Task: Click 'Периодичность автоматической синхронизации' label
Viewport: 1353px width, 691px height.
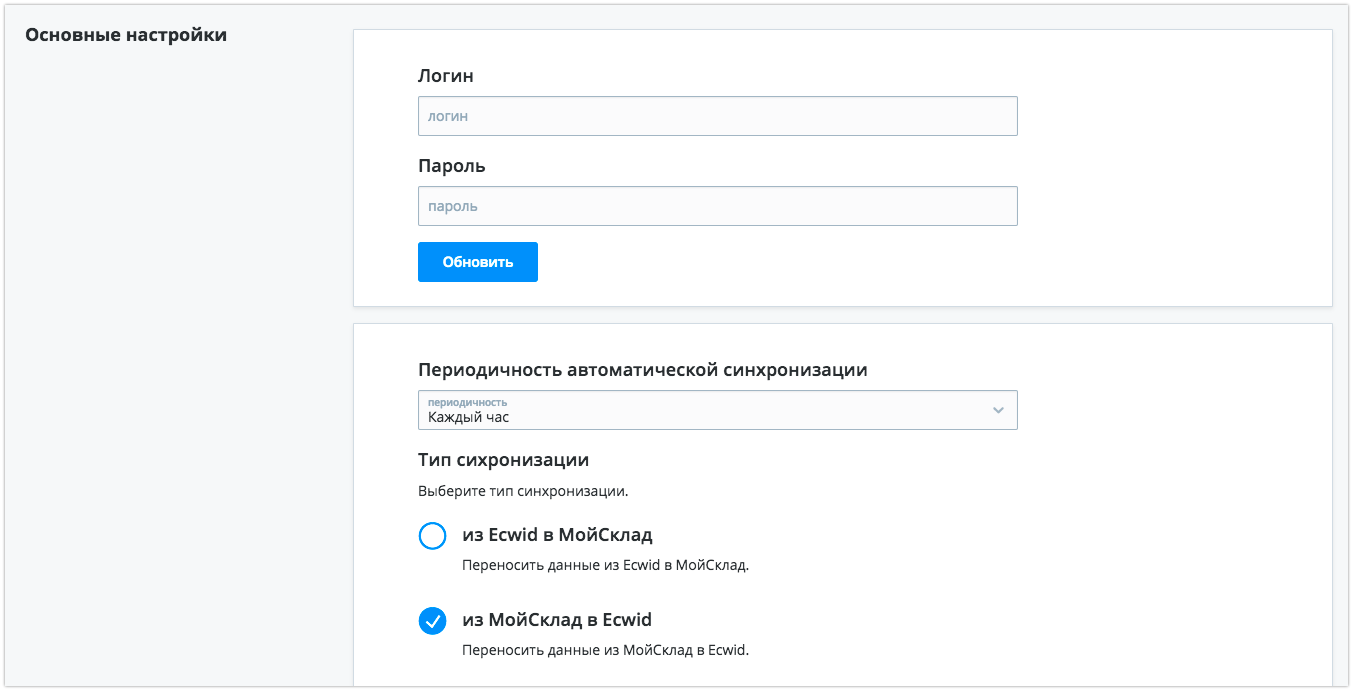Action: (x=643, y=370)
